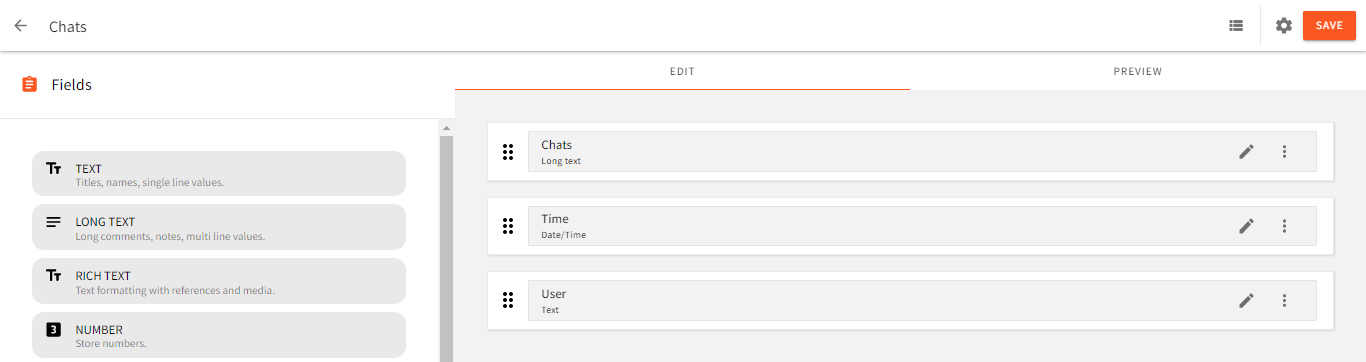
Task: Edit the Time field with pencil icon
Action: [x=1246, y=226]
